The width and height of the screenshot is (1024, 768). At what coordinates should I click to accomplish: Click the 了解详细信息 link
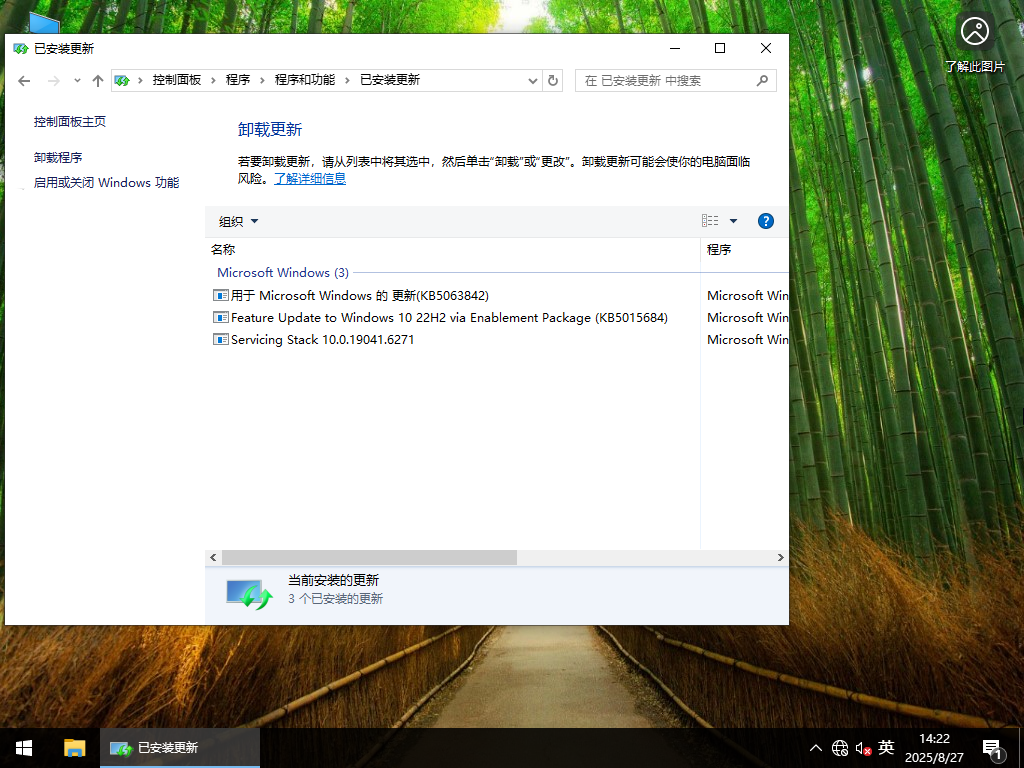click(310, 178)
